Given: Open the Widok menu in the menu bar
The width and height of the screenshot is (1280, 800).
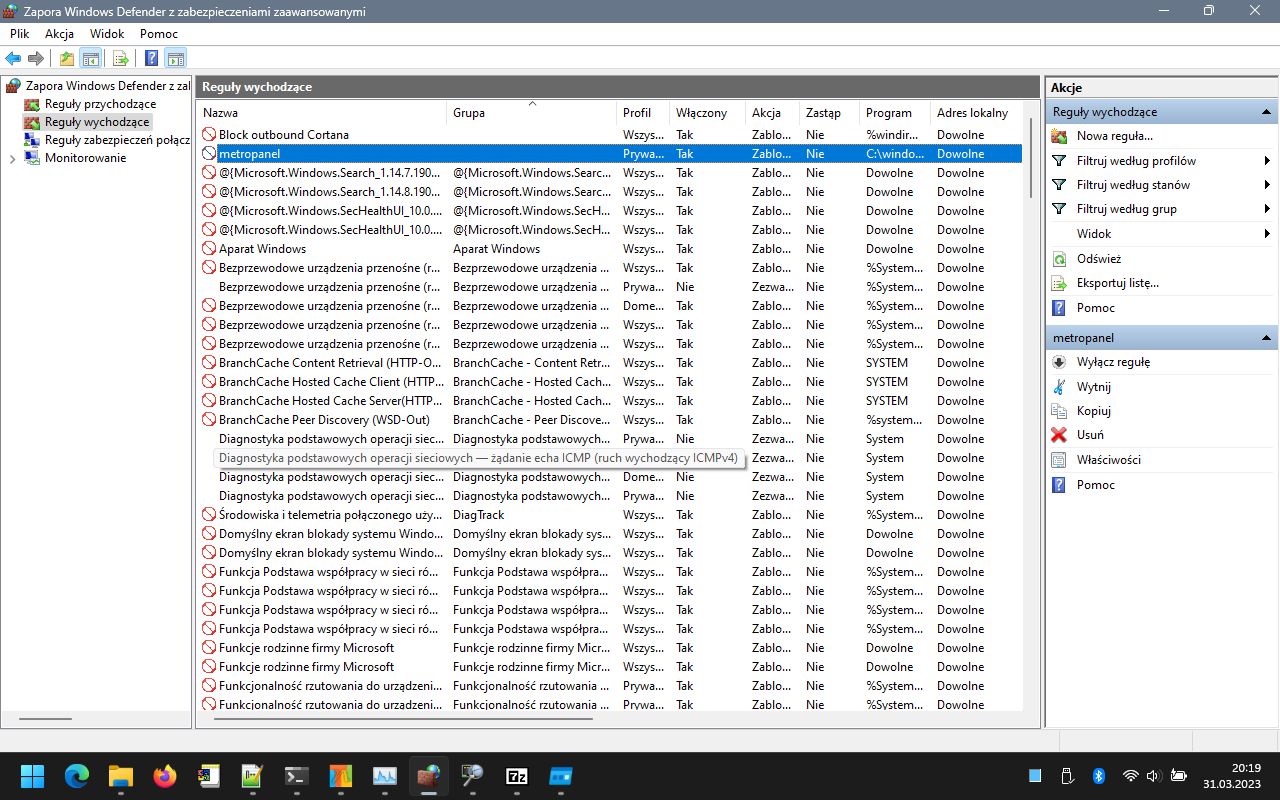Looking at the screenshot, I should pos(107,34).
